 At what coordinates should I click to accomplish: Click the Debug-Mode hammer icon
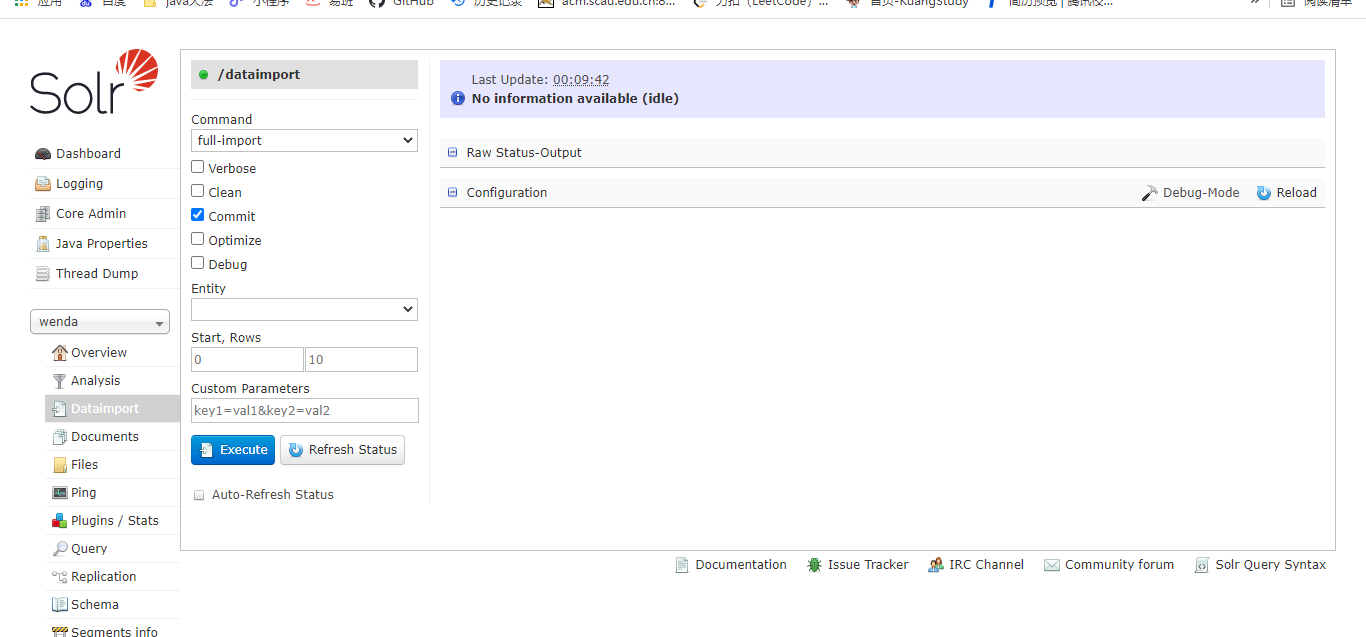point(1150,193)
